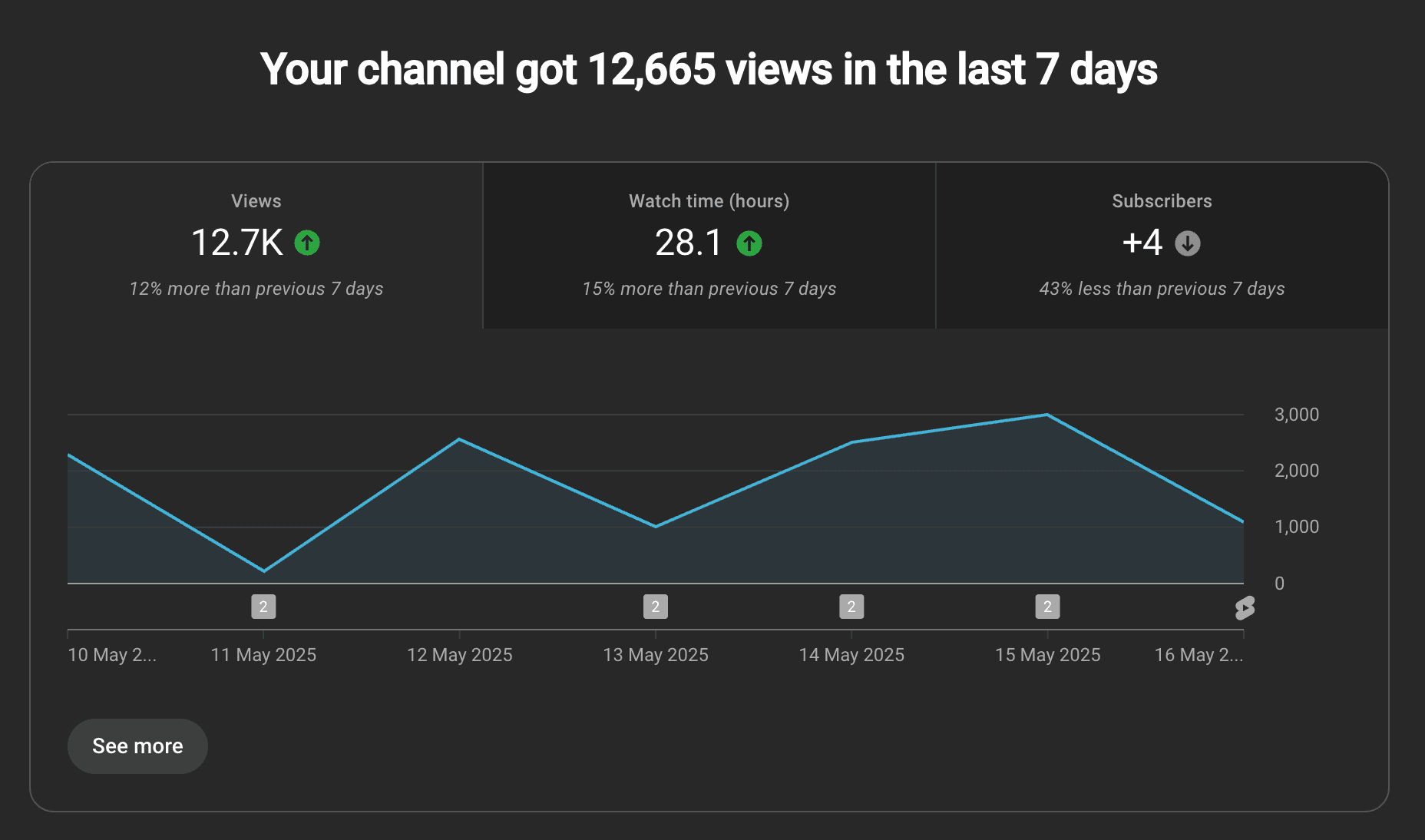Click the 2,000 y-axis label
Image resolution: width=1425 pixels, height=840 pixels.
click(1297, 471)
